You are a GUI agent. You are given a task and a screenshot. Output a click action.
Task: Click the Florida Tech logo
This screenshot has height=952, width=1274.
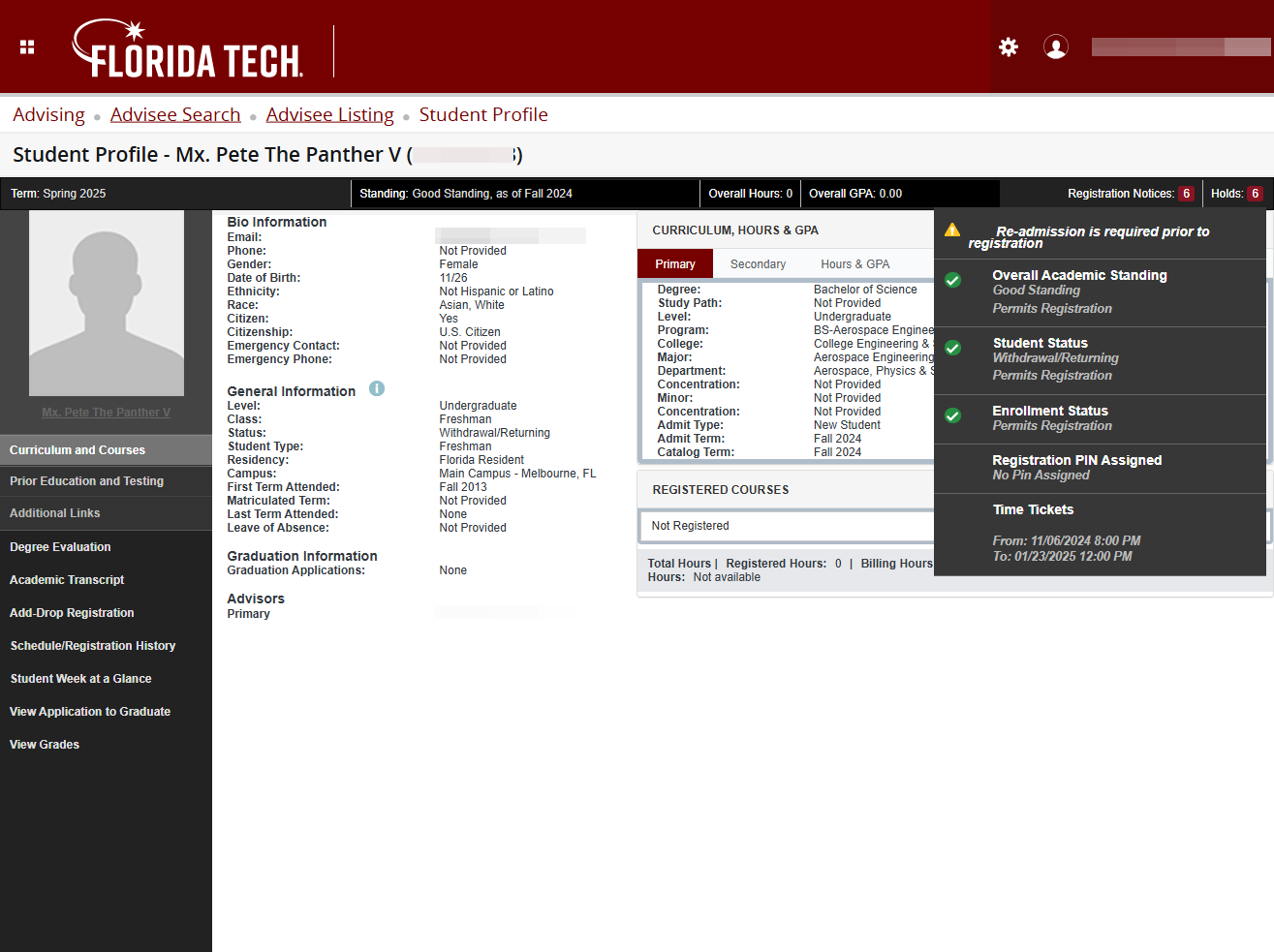(188, 49)
